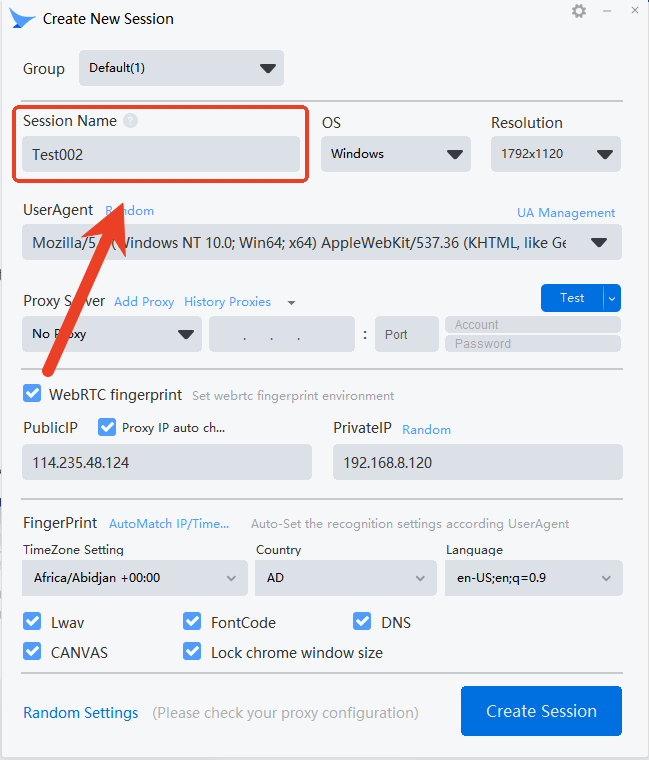649x760 pixels.
Task: Expand the History Proxies arrow
Action: [291, 302]
